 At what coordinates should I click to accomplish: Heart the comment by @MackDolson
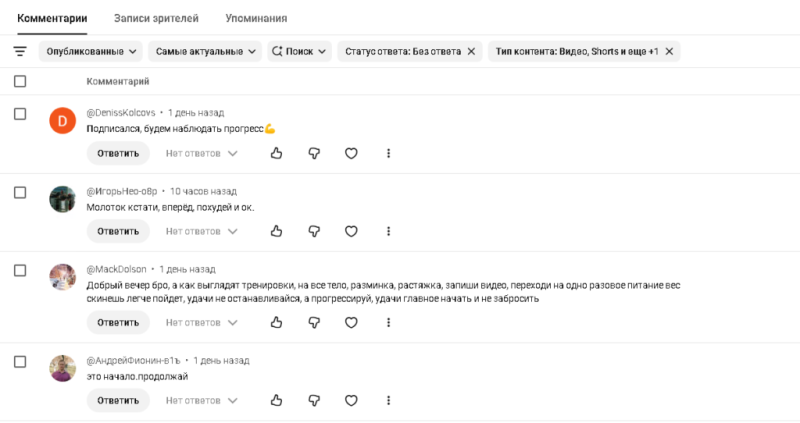[351, 322]
